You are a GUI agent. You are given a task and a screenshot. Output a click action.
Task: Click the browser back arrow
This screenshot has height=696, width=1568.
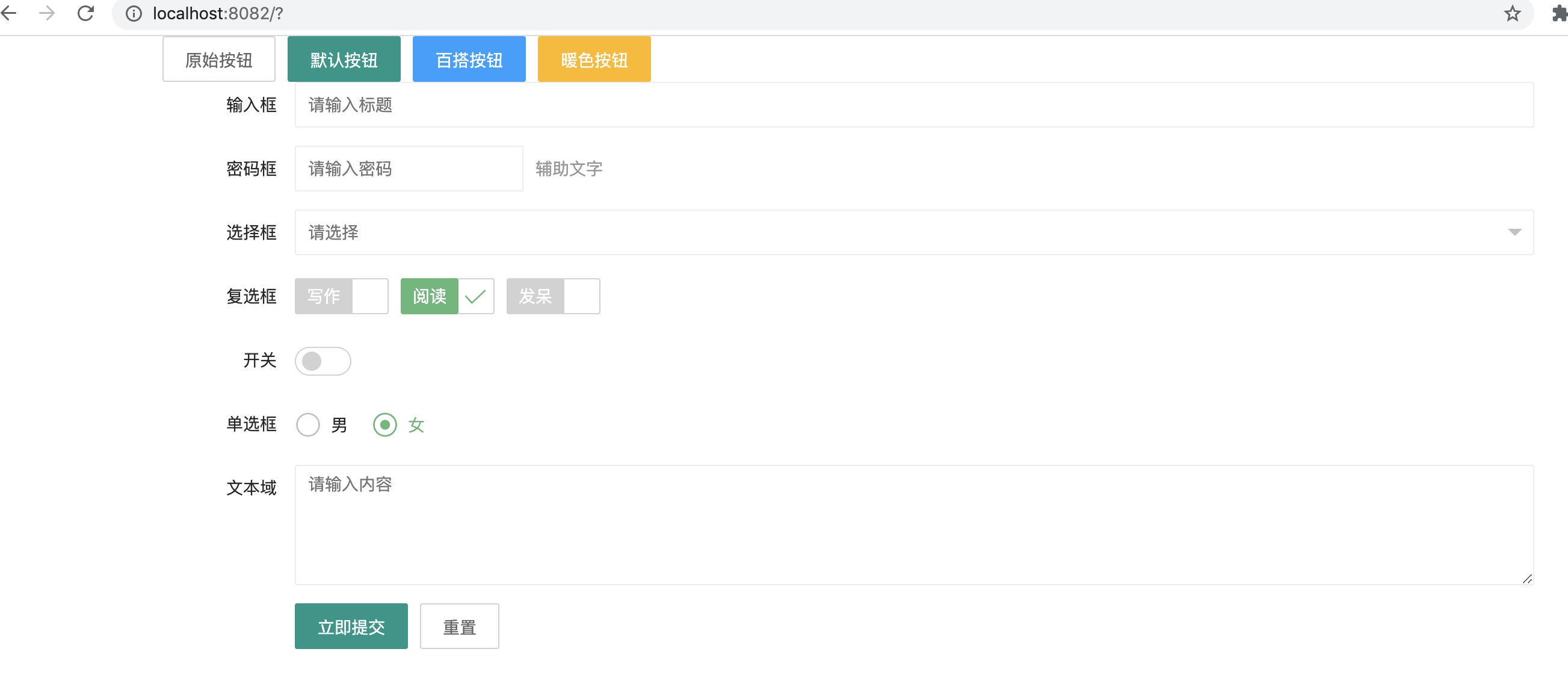click(x=8, y=13)
